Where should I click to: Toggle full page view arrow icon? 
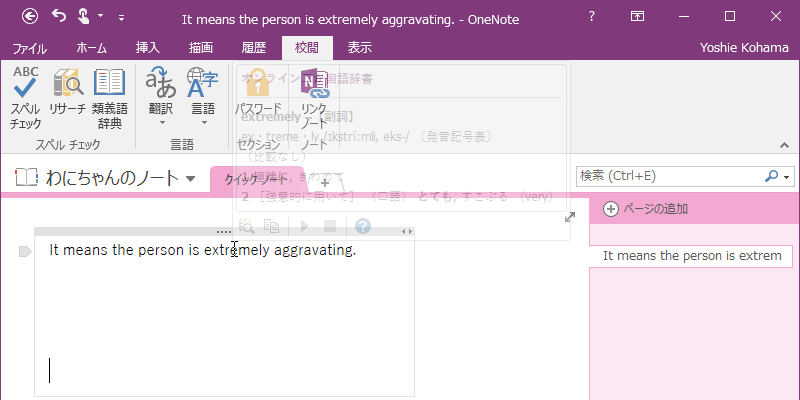pos(570,217)
